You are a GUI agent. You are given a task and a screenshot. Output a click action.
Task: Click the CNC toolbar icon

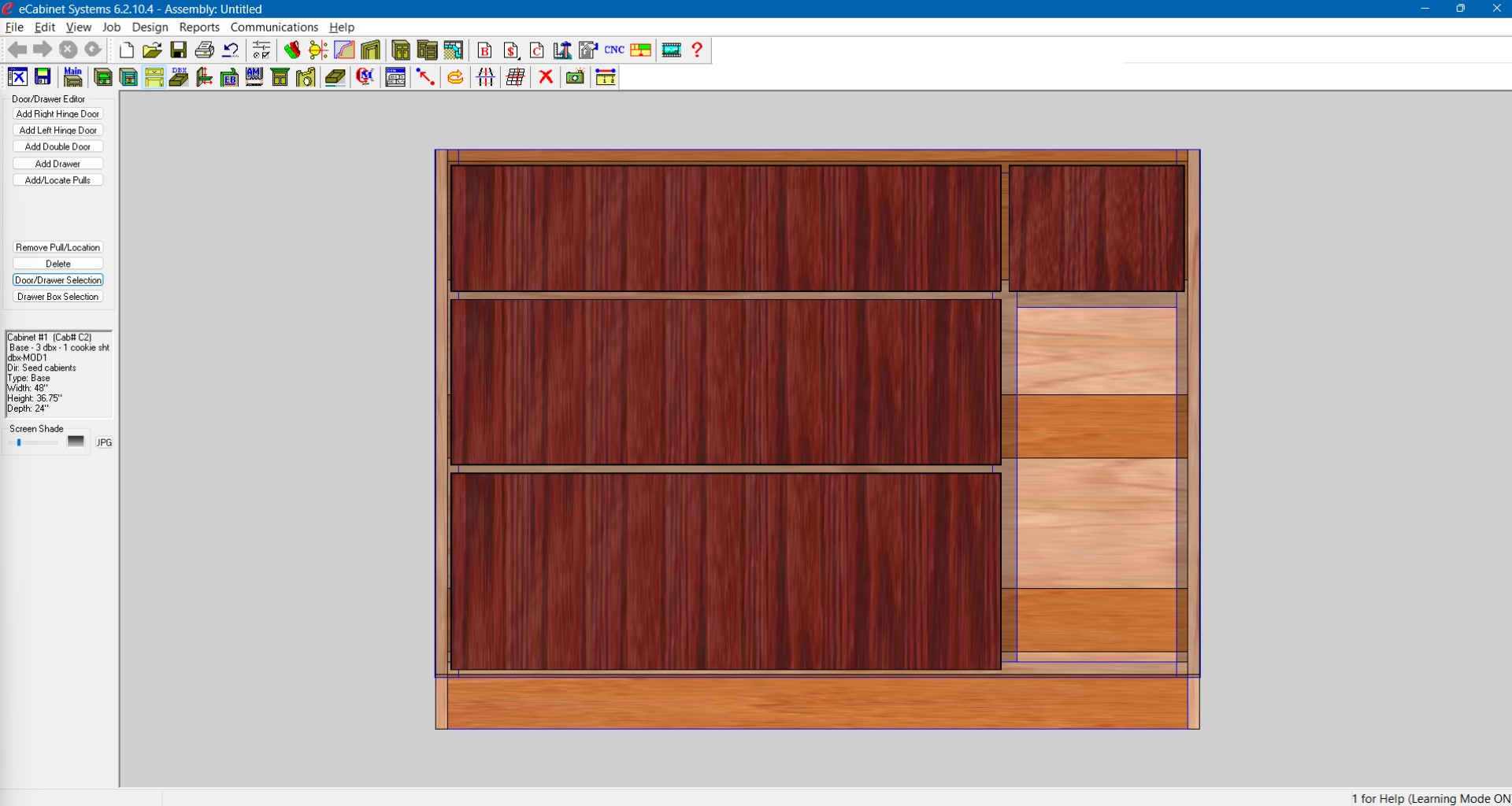click(614, 50)
